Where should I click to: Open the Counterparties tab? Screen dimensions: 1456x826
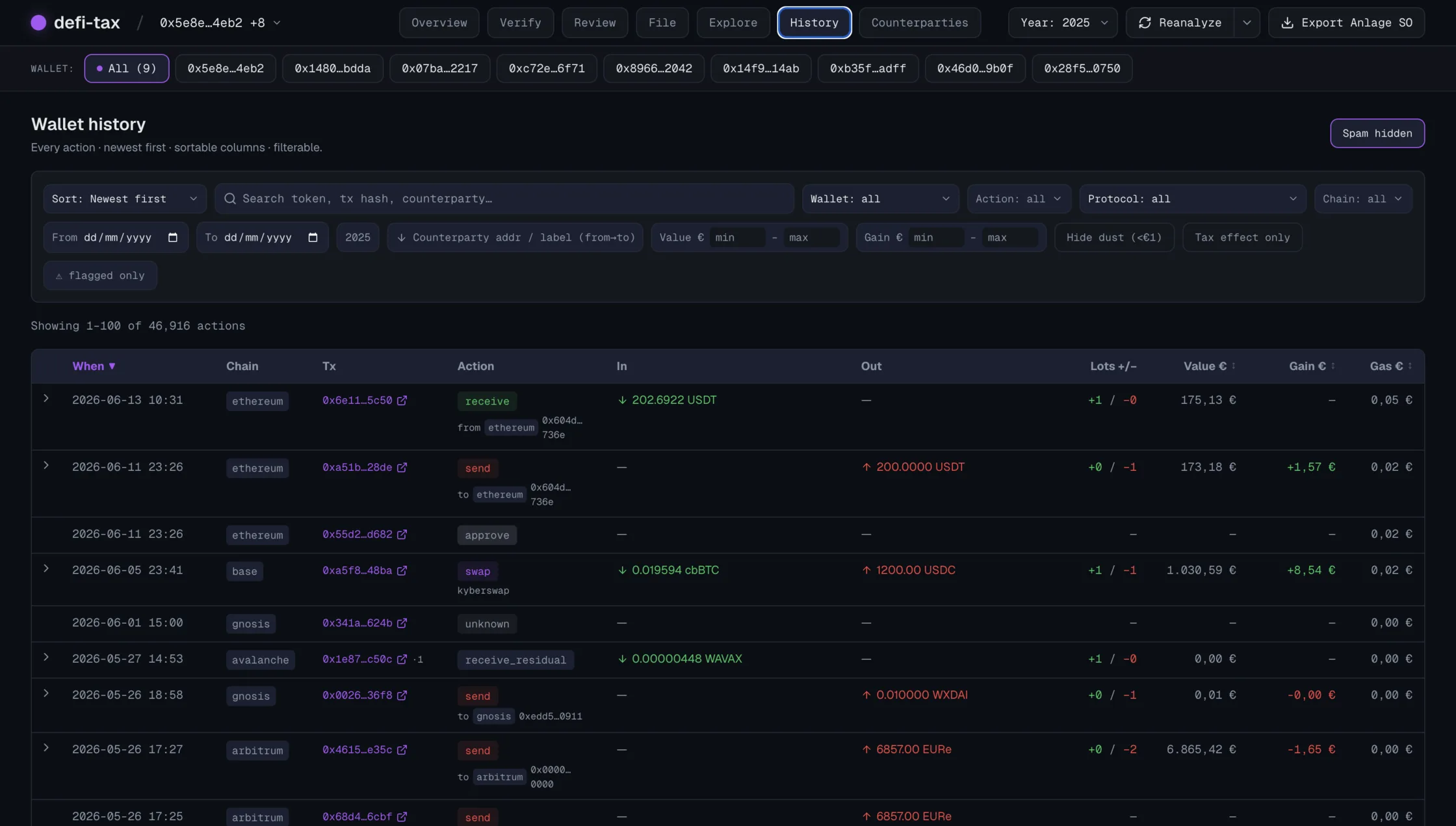point(920,23)
